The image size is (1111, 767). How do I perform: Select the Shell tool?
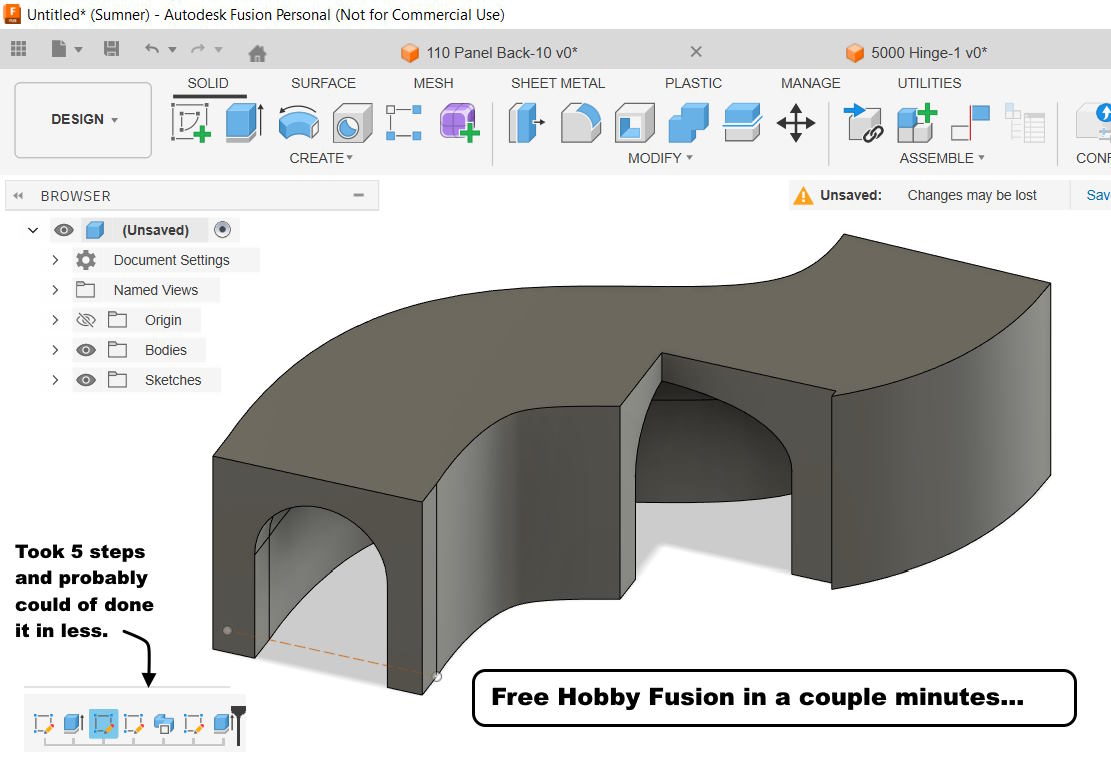[634, 123]
